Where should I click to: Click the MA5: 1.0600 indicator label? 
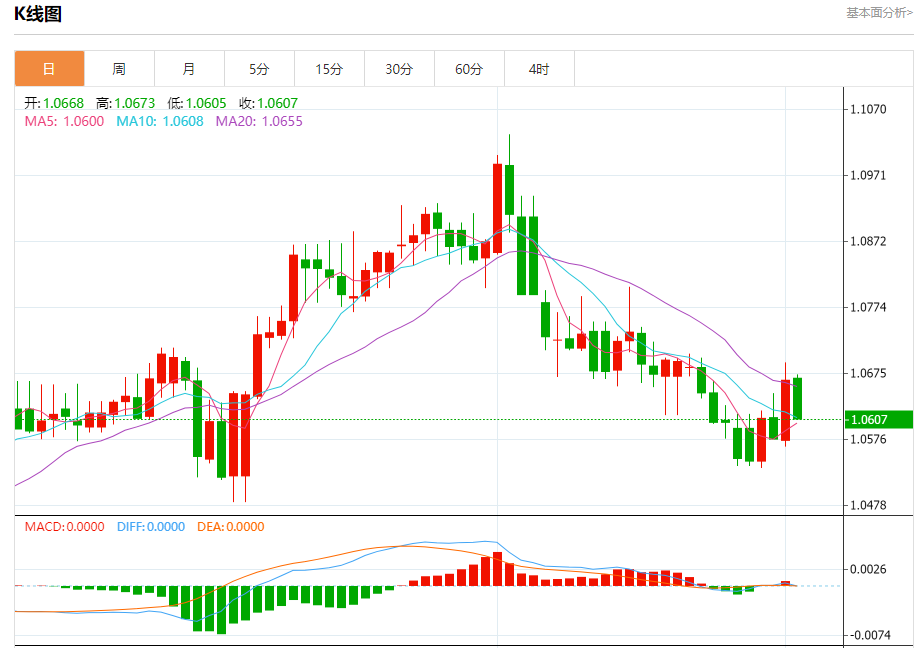point(64,122)
